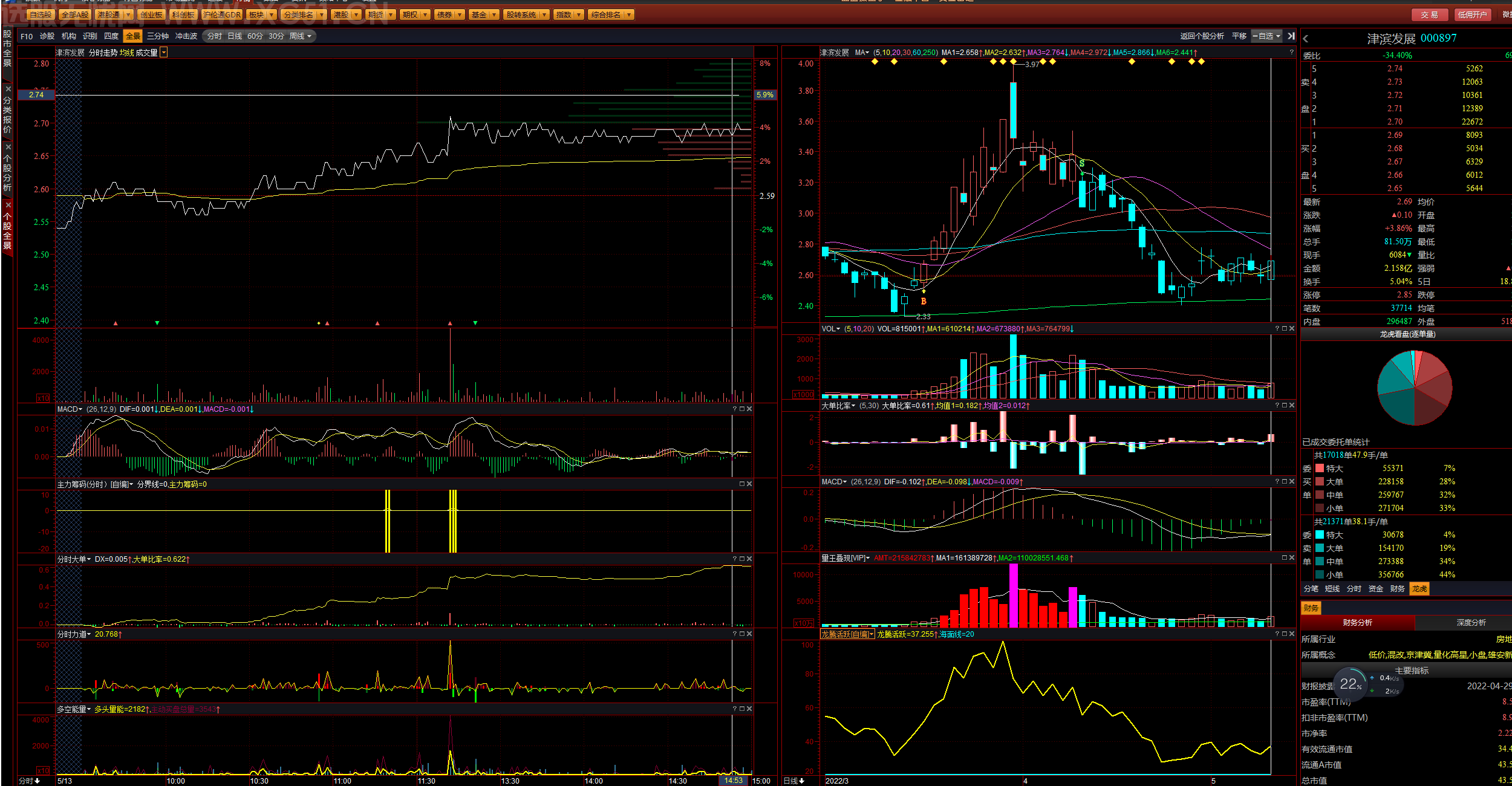Click the cyan 特大 sell-order legend swatch
The width and height of the screenshot is (1512, 786).
1320,535
